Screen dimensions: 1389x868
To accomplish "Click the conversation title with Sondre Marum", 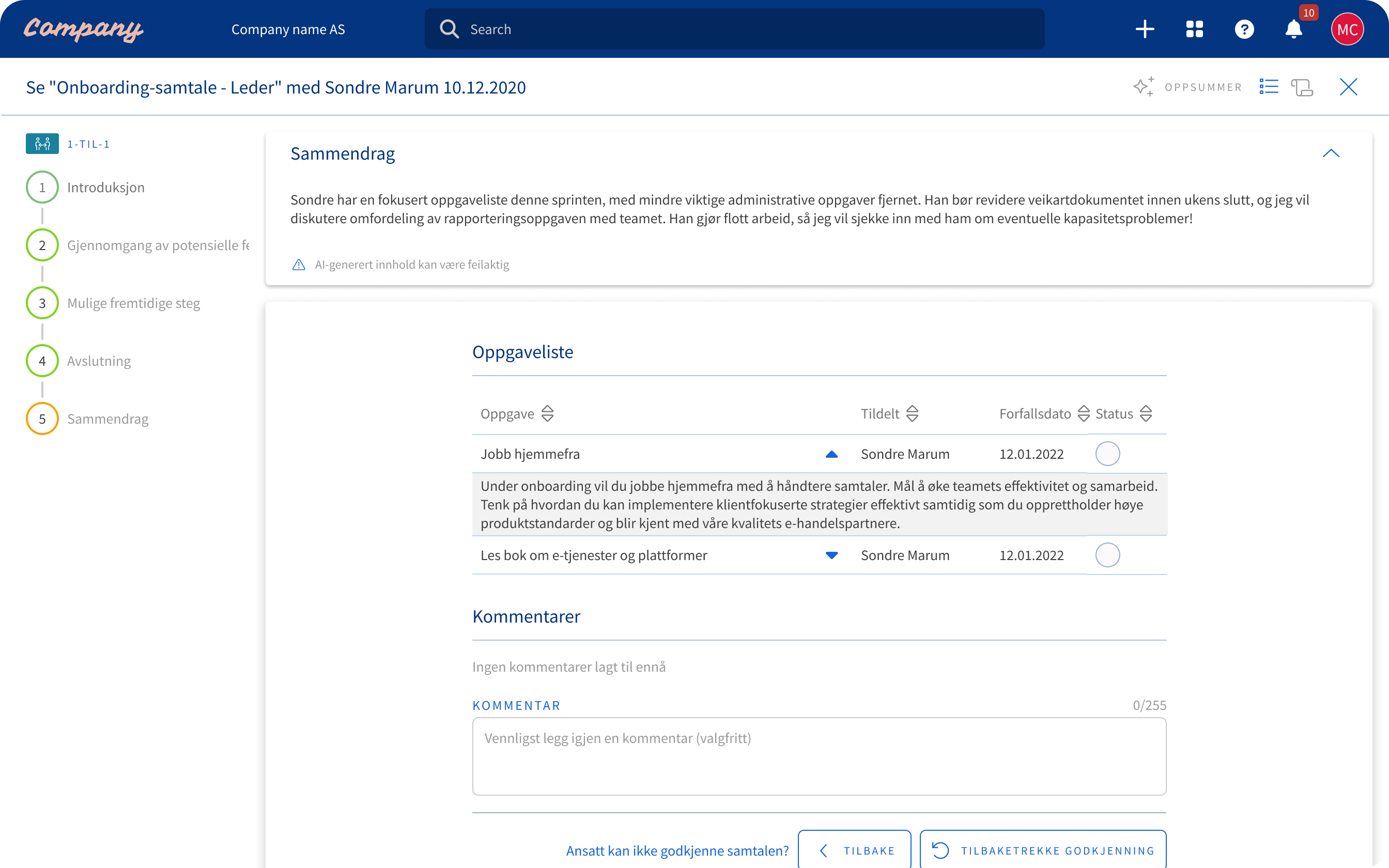I will (x=275, y=87).
